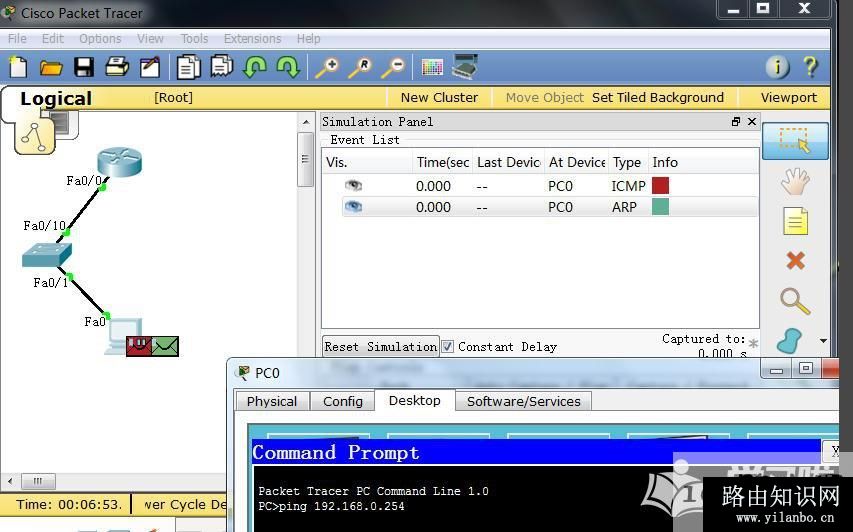Save the network with the floppy disk icon
The width and height of the screenshot is (853, 532).
84,67
